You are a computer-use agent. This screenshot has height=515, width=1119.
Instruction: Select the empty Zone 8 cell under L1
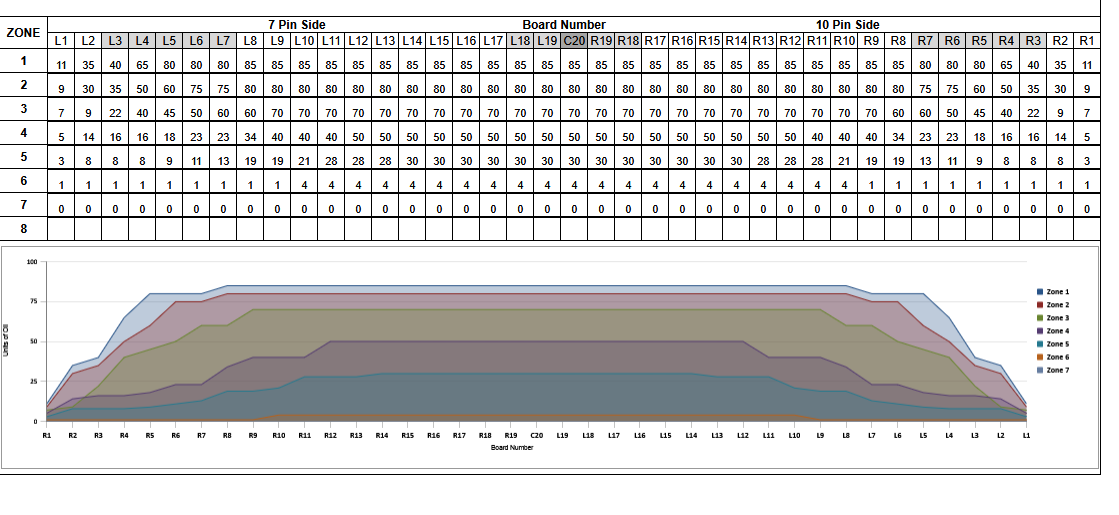61,229
